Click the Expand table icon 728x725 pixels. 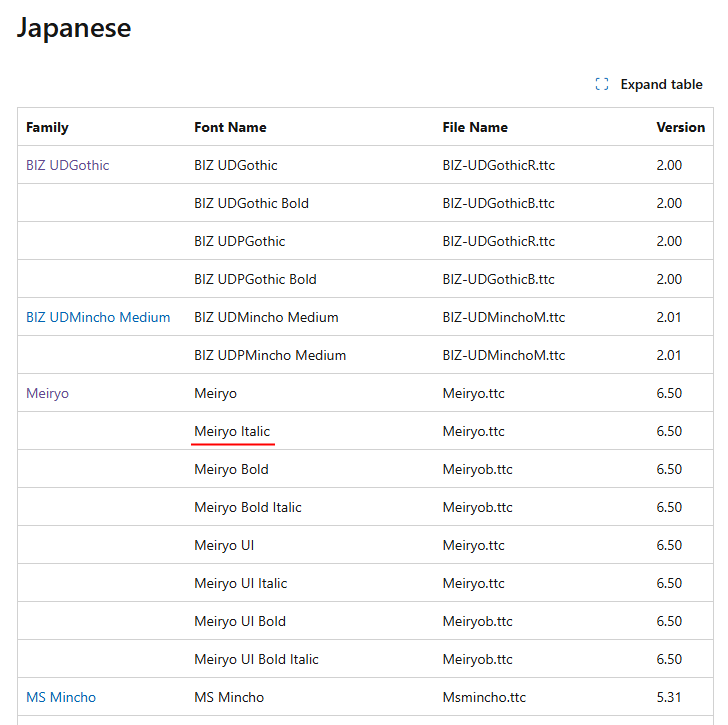[x=602, y=85]
